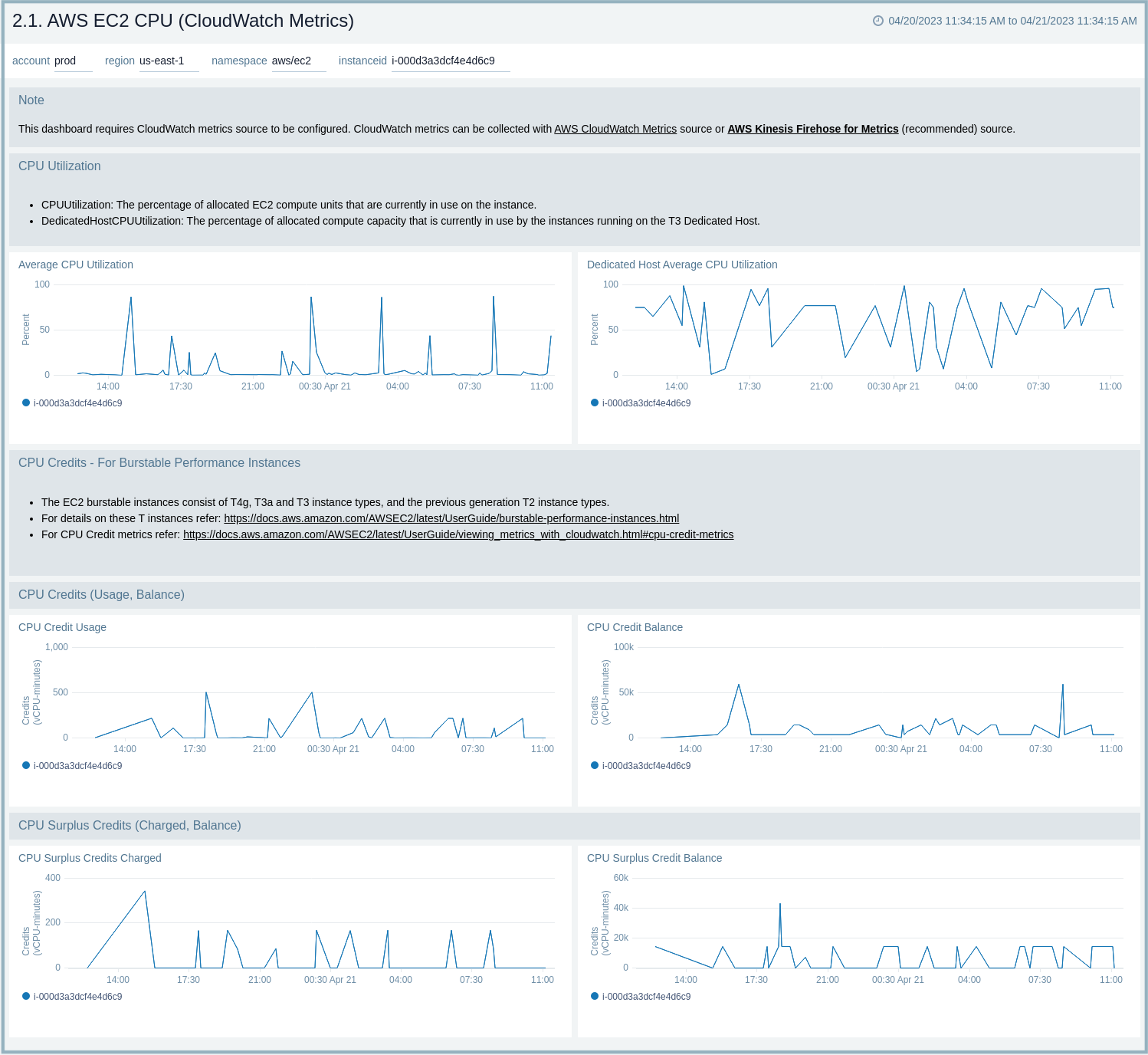Click the legend dot under CPU Surplus Credits Charged
This screenshot has width=1148, height=1055.
click(25, 996)
